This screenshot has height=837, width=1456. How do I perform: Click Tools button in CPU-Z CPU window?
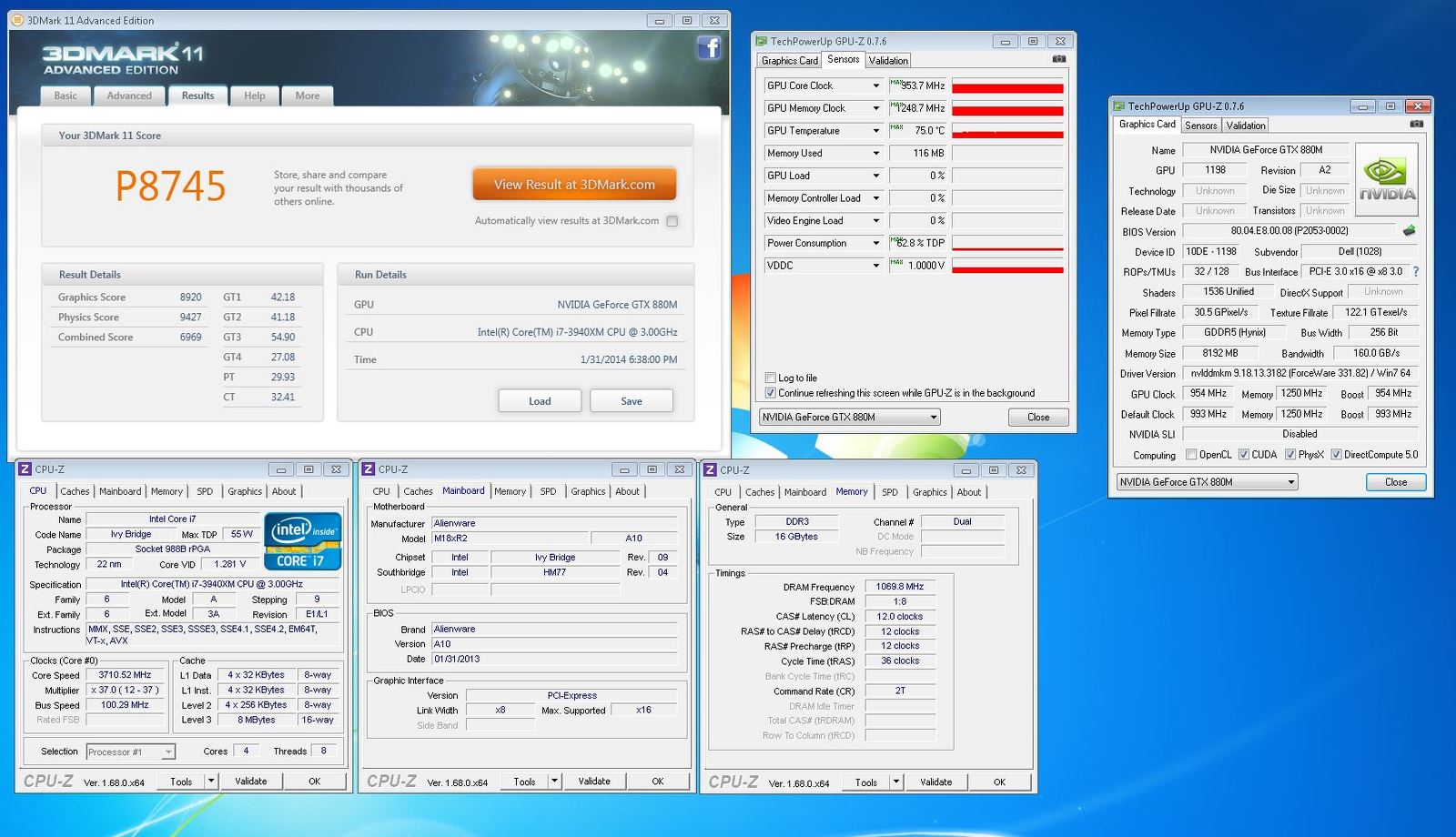click(x=181, y=782)
